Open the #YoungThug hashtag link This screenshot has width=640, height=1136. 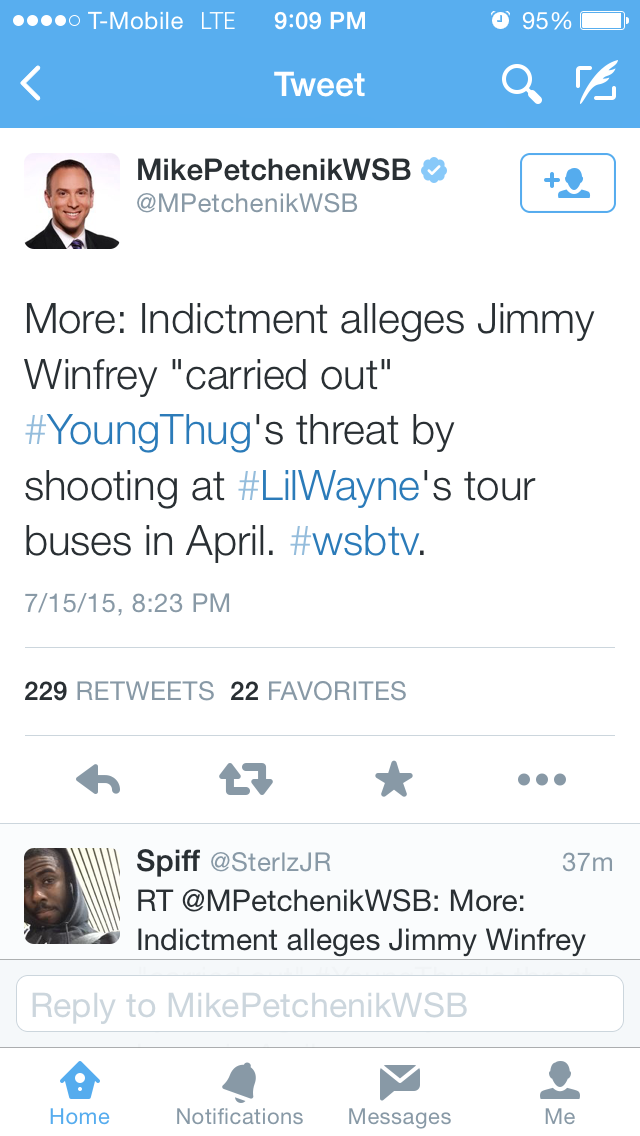click(138, 430)
